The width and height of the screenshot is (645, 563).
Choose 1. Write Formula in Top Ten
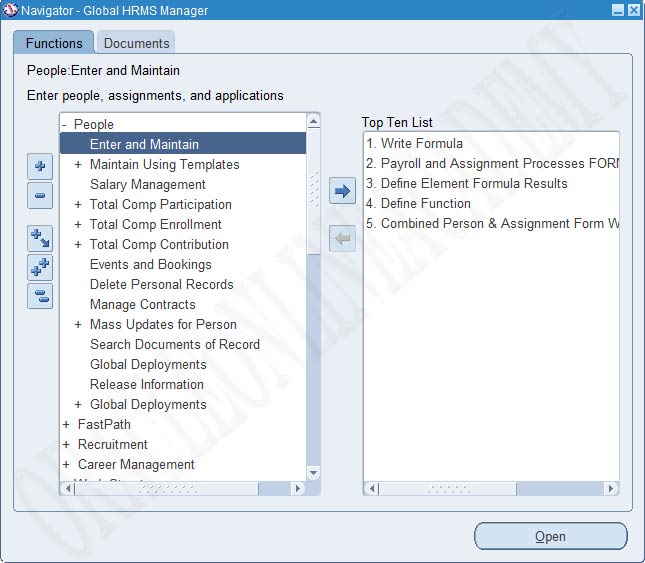pyautogui.click(x=415, y=143)
